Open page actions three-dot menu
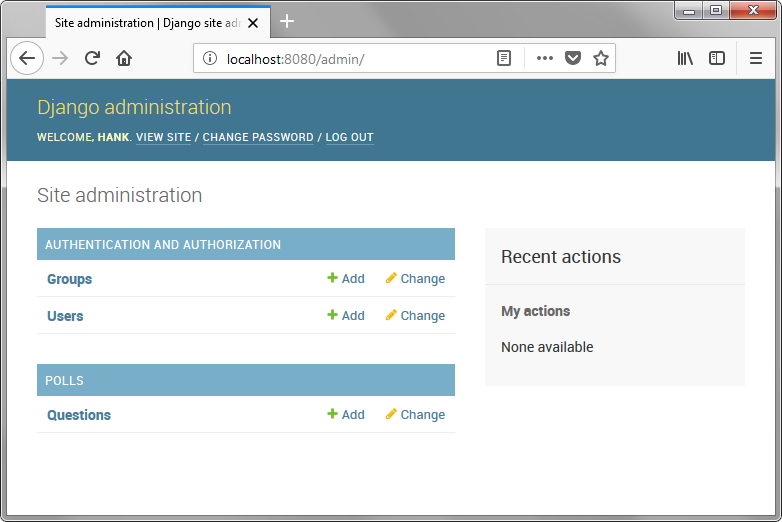Screen dimensions: 782x522 (x=544, y=58)
